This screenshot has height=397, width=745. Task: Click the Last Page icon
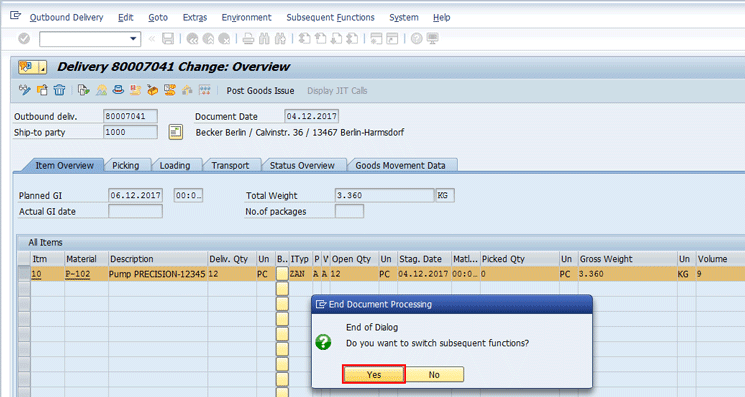click(x=353, y=39)
